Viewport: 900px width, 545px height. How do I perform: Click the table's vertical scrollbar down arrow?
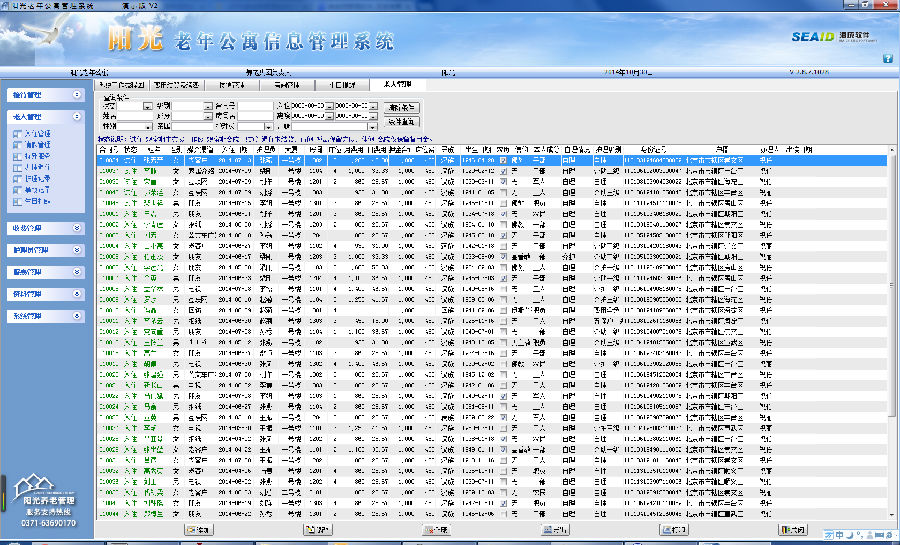(892, 517)
